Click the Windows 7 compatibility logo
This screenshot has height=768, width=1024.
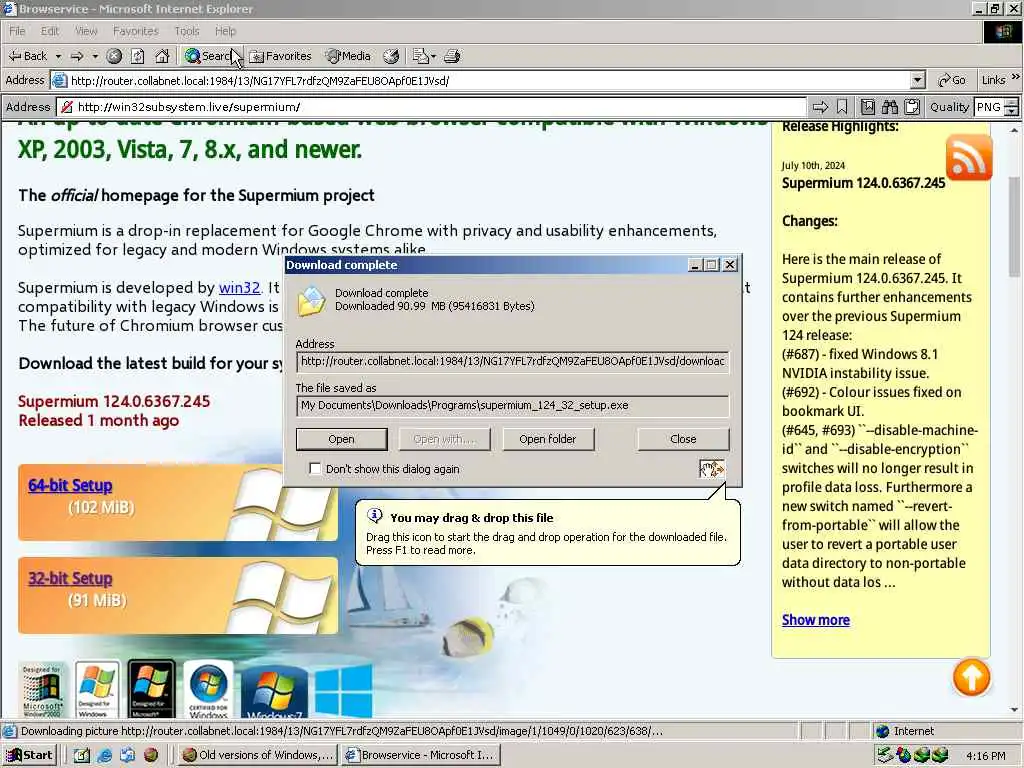pyautogui.click(x=274, y=691)
